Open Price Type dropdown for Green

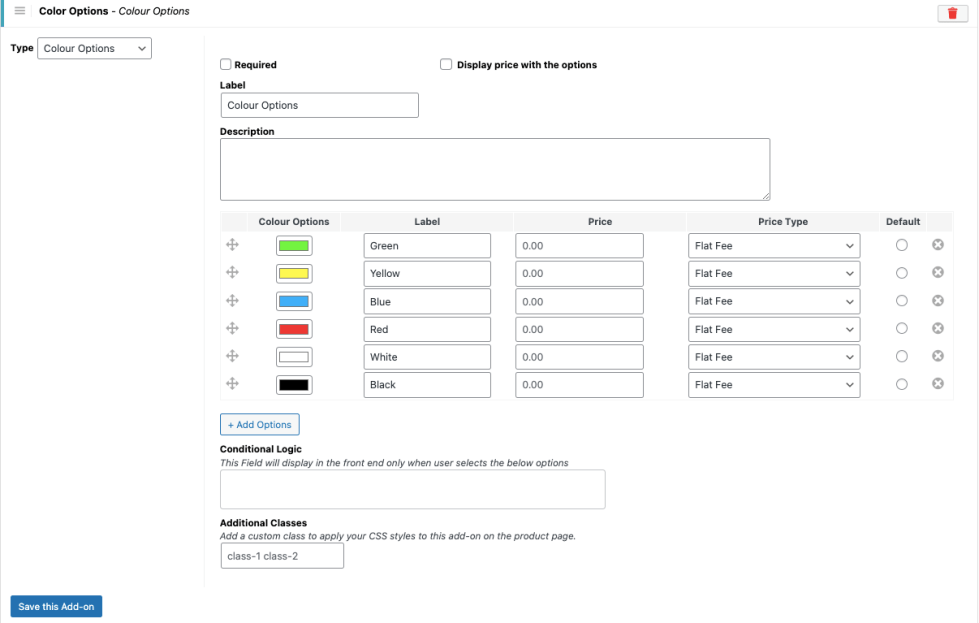click(774, 245)
